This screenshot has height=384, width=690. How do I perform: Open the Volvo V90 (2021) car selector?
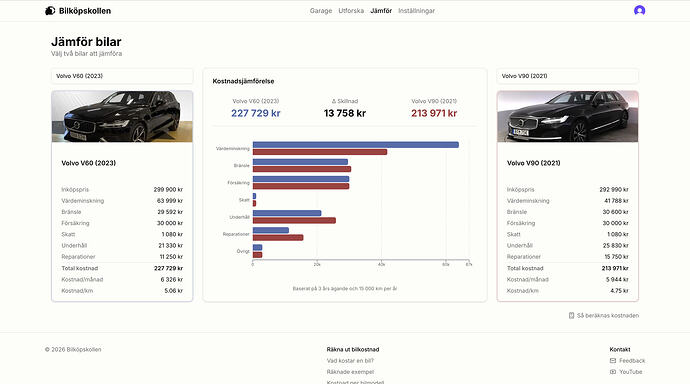(x=567, y=76)
